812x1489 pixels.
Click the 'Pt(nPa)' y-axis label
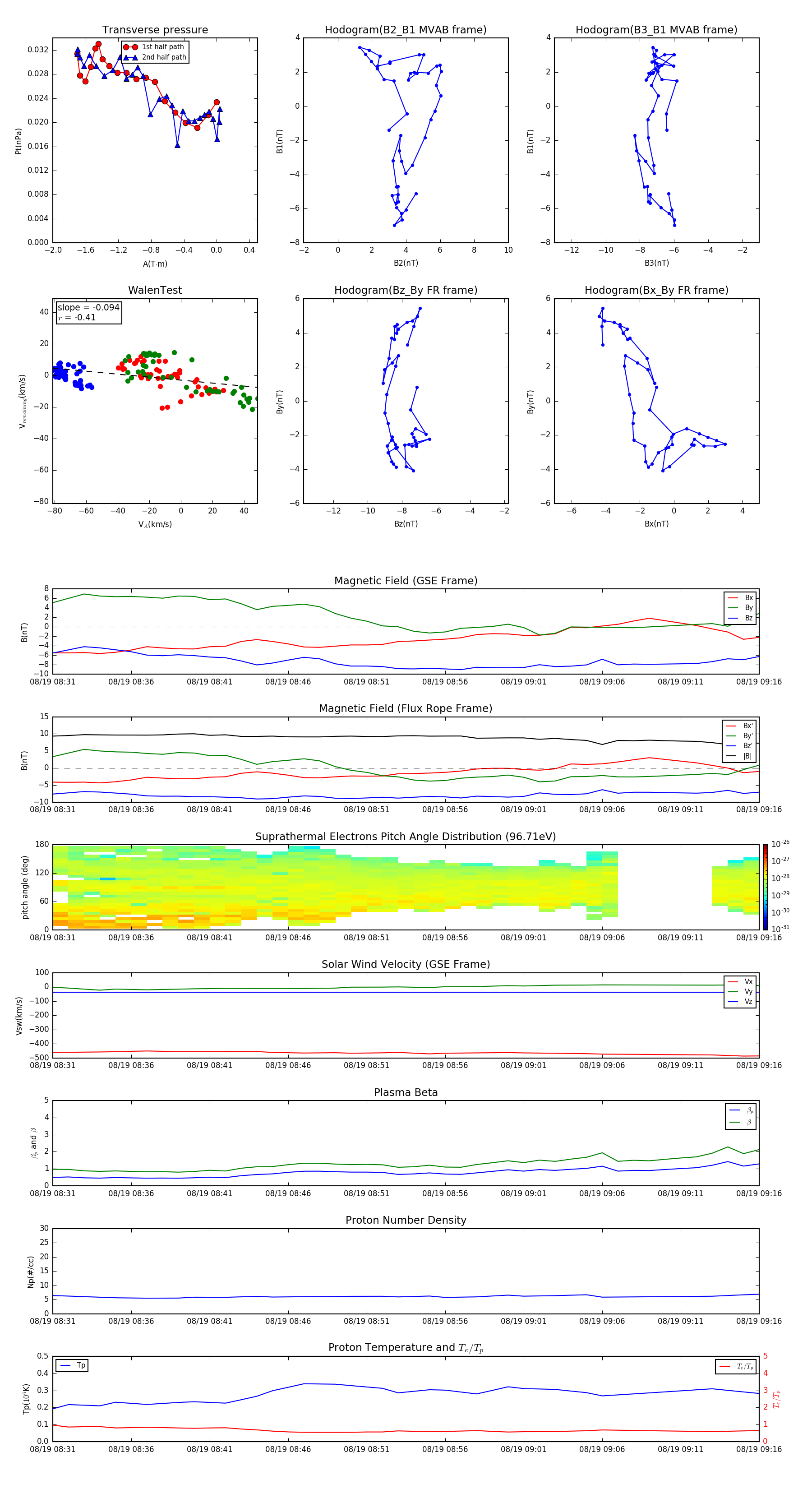(x=18, y=140)
